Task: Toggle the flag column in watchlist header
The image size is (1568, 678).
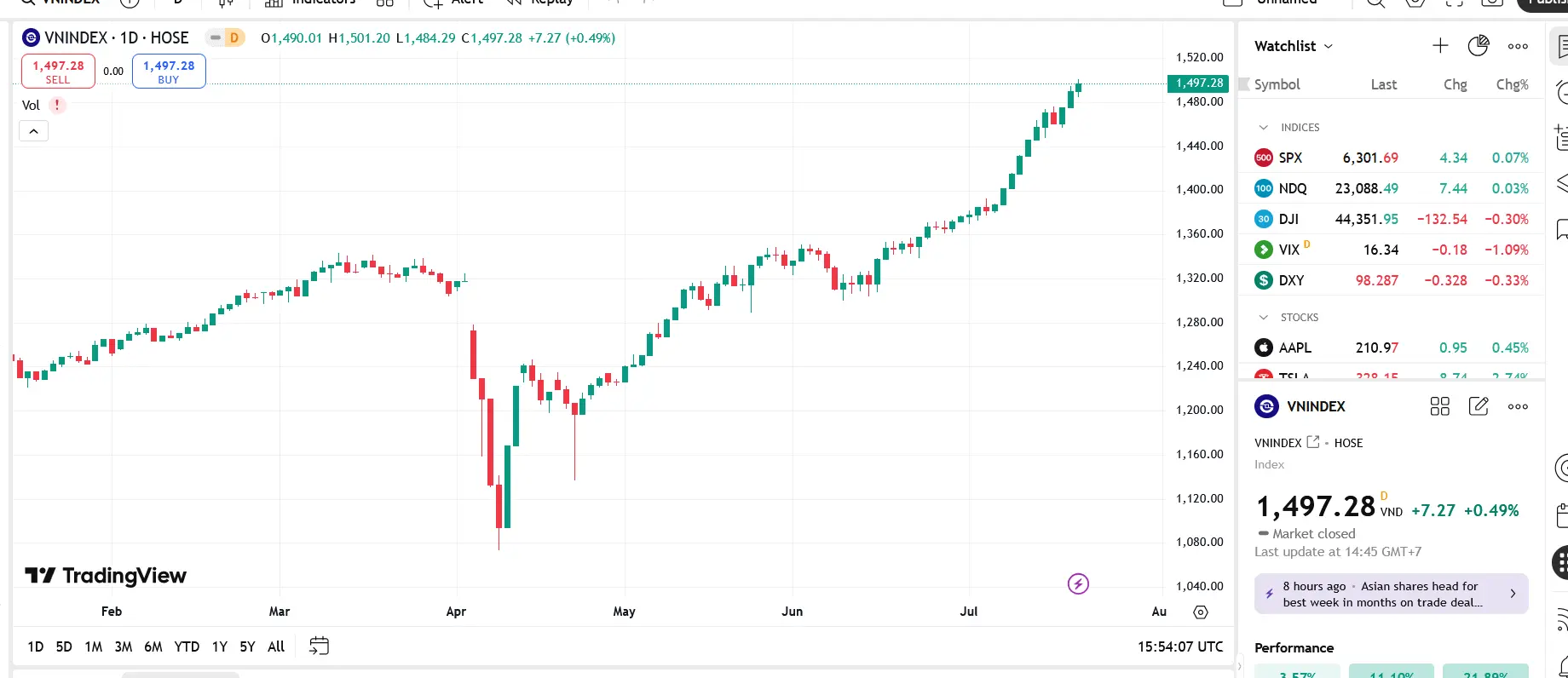Action: pos(1244,84)
